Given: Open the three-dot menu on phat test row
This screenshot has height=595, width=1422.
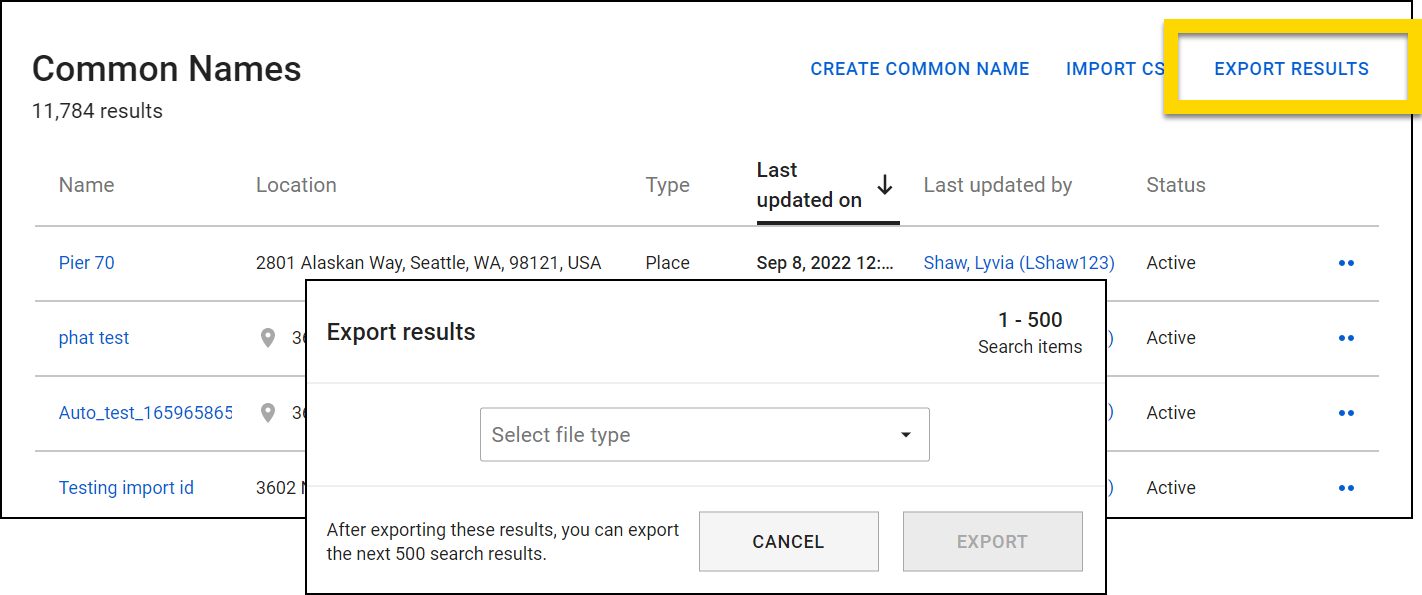Looking at the screenshot, I should pyautogui.click(x=1346, y=337).
